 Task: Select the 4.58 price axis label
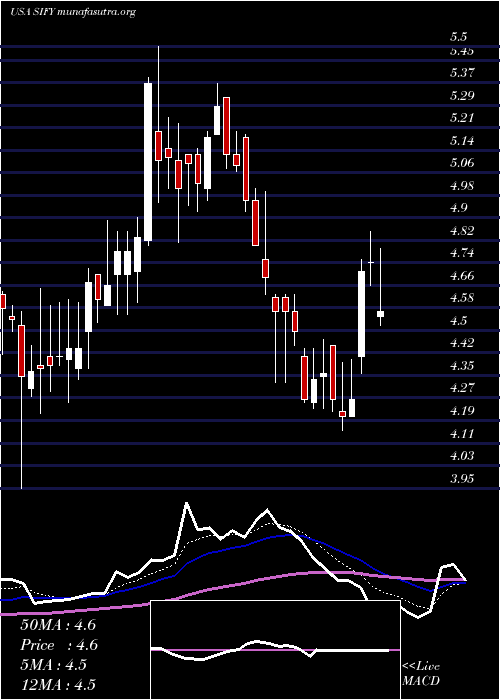[462, 298]
